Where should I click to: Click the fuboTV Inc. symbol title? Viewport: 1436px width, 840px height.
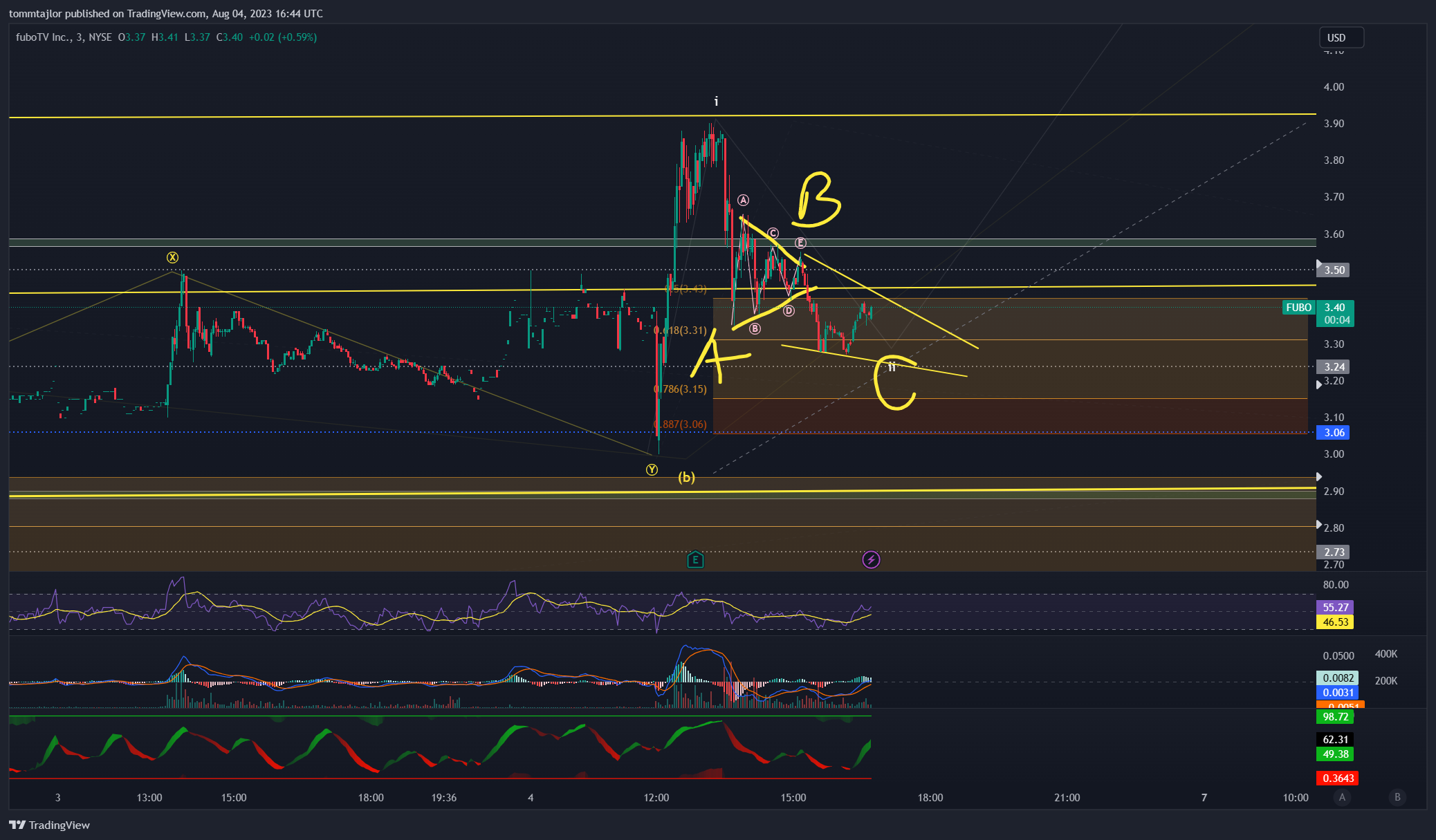(43, 37)
